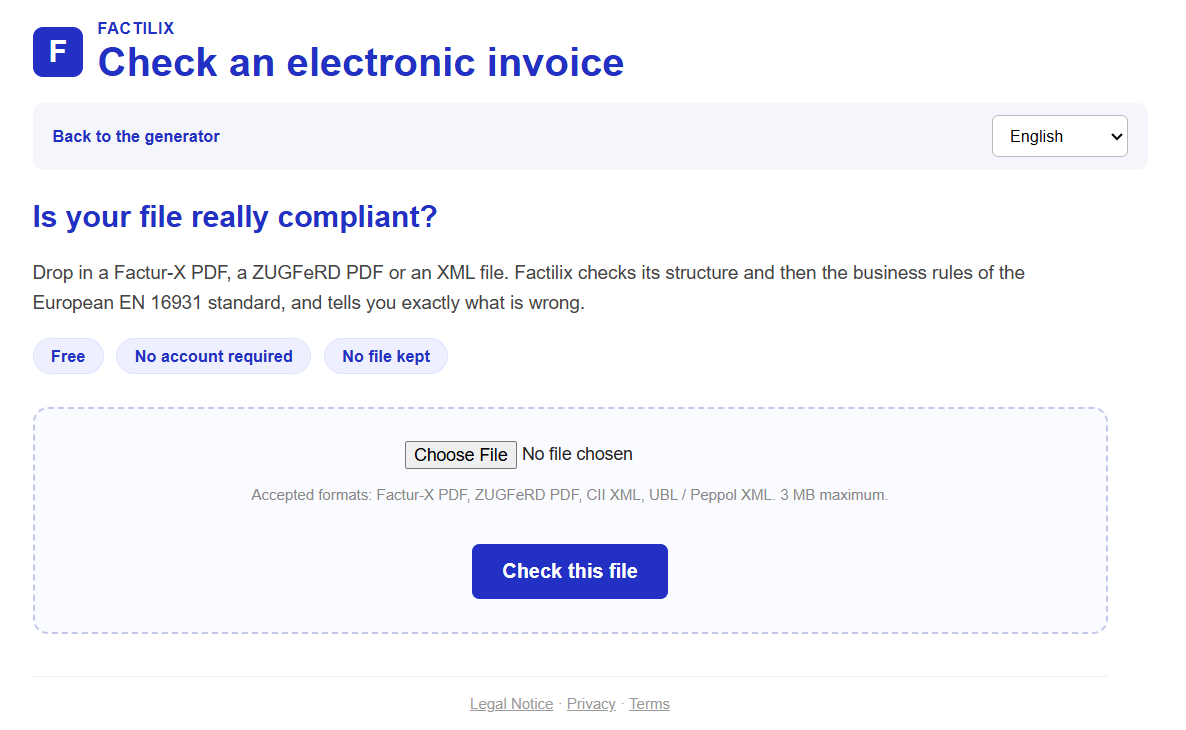1186x730 pixels.
Task: Go back to the generator link
Action: pos(136,136)
